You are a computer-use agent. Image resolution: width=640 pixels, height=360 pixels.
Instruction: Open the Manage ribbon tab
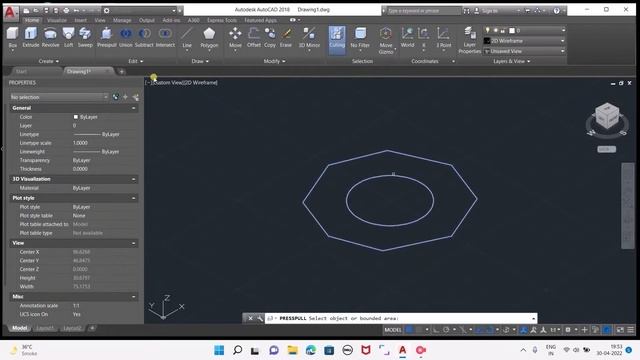pyautogui.click(x=122, y=20)
